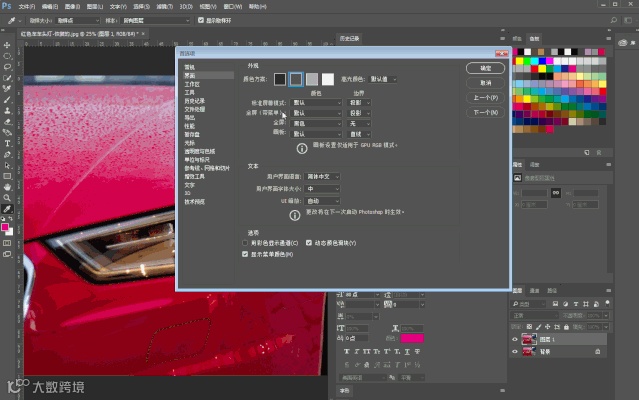Click 图层 1 layer thumbnail
The width and height of the screenshot is (639, 400).
(x=529, y=339)
